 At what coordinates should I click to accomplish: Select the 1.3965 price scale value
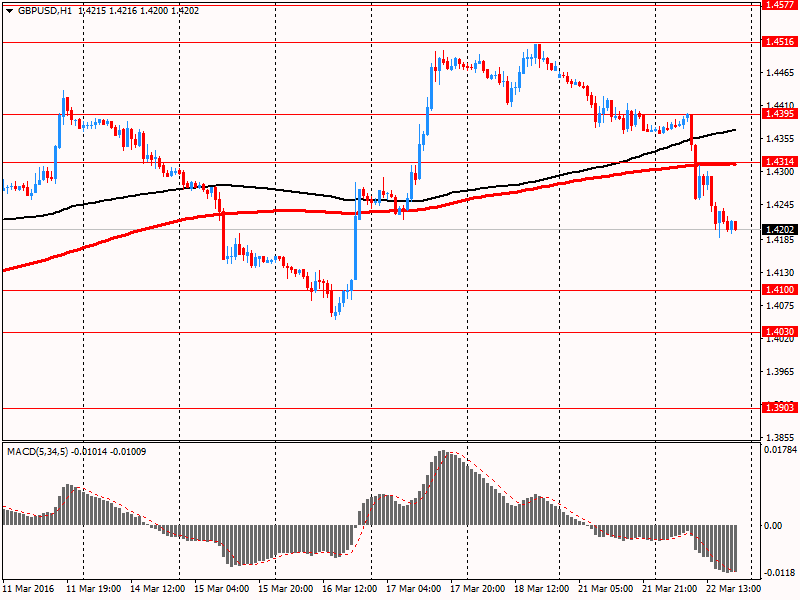coord(780,371)
